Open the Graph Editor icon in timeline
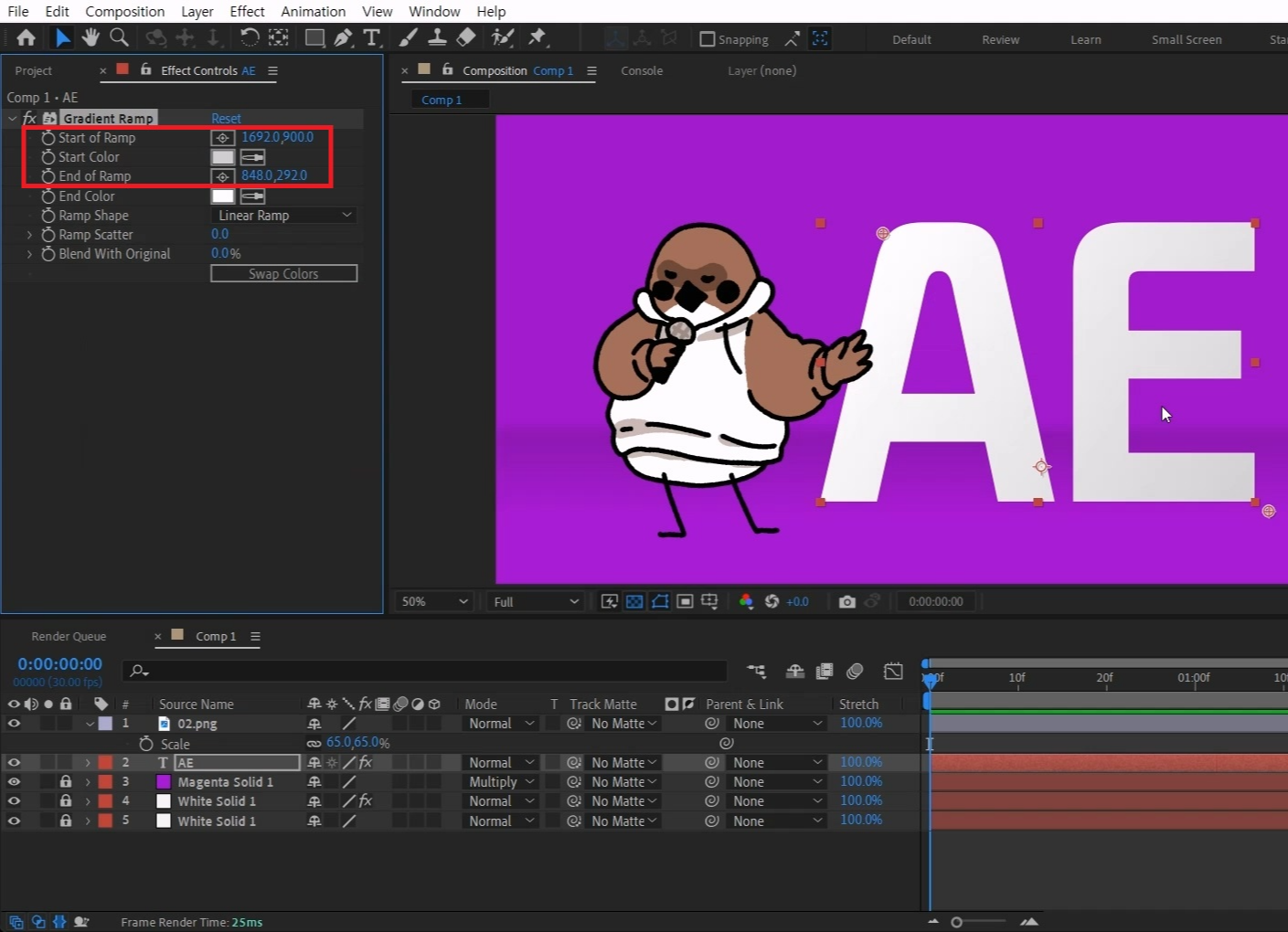The width and height of the screenshot is (1288, 932). (893, 672)
